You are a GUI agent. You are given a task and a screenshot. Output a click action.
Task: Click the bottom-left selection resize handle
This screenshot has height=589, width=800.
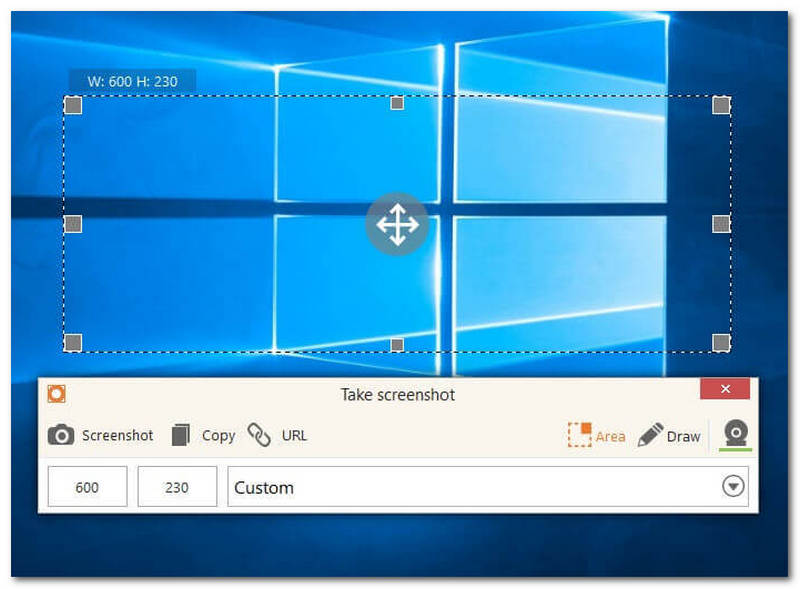pyautogui.click(x=73, y=343)
